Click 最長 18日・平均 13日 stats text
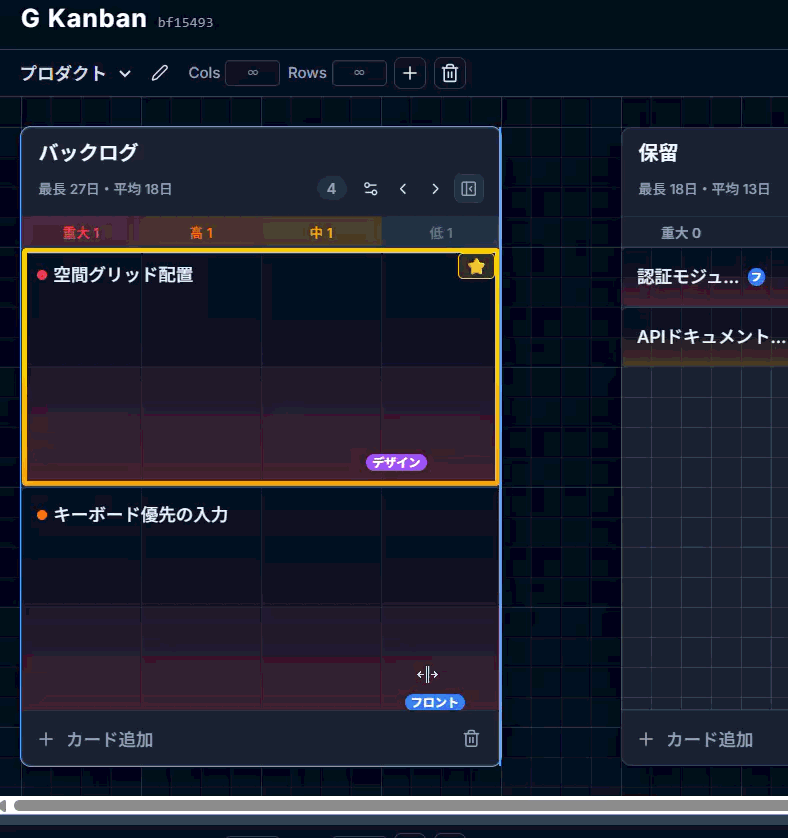This screenshot has height=838, width=788. tap(704, 189)
